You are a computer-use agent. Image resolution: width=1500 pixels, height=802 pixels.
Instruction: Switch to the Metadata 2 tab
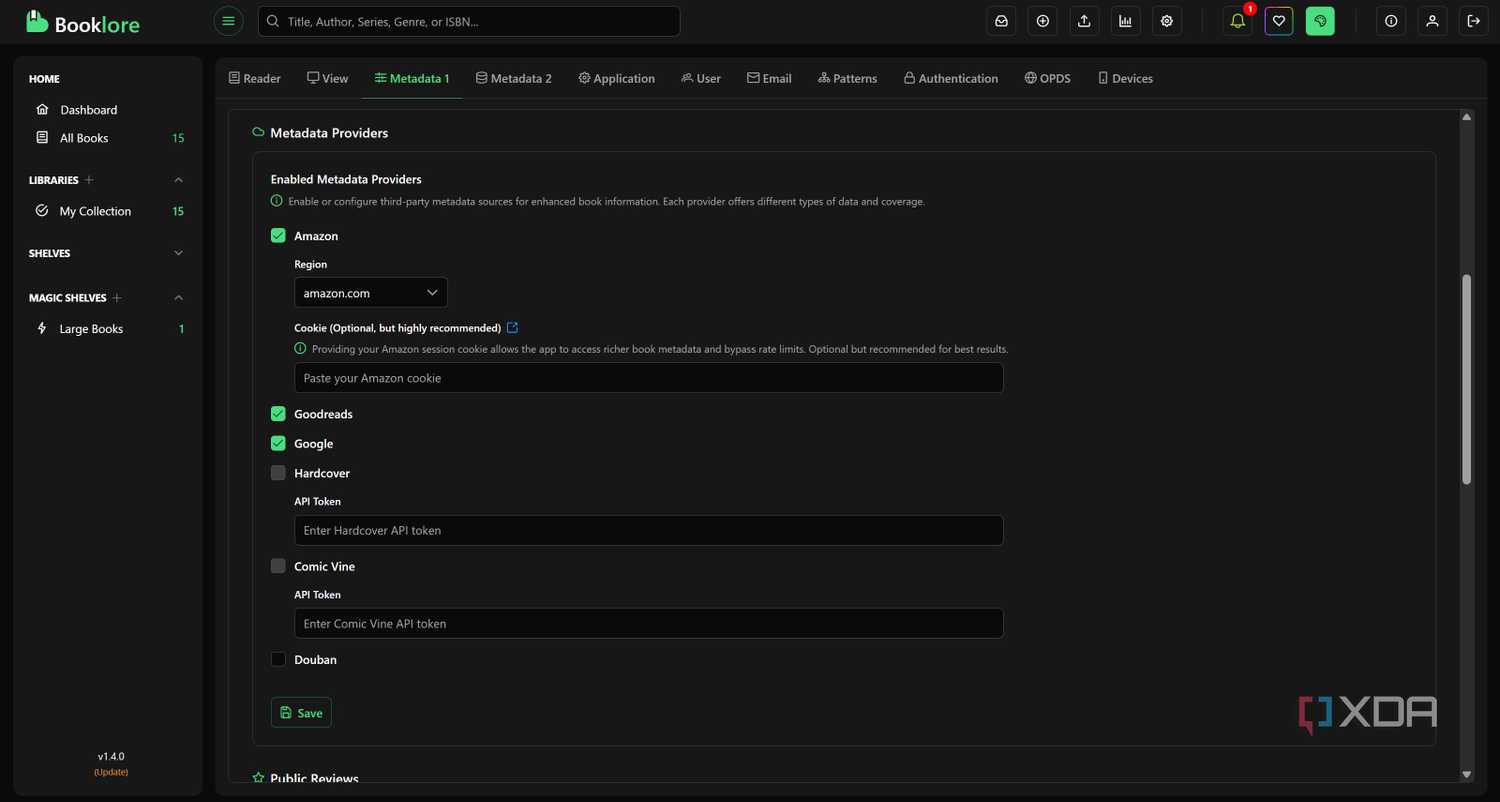(514, 78)
